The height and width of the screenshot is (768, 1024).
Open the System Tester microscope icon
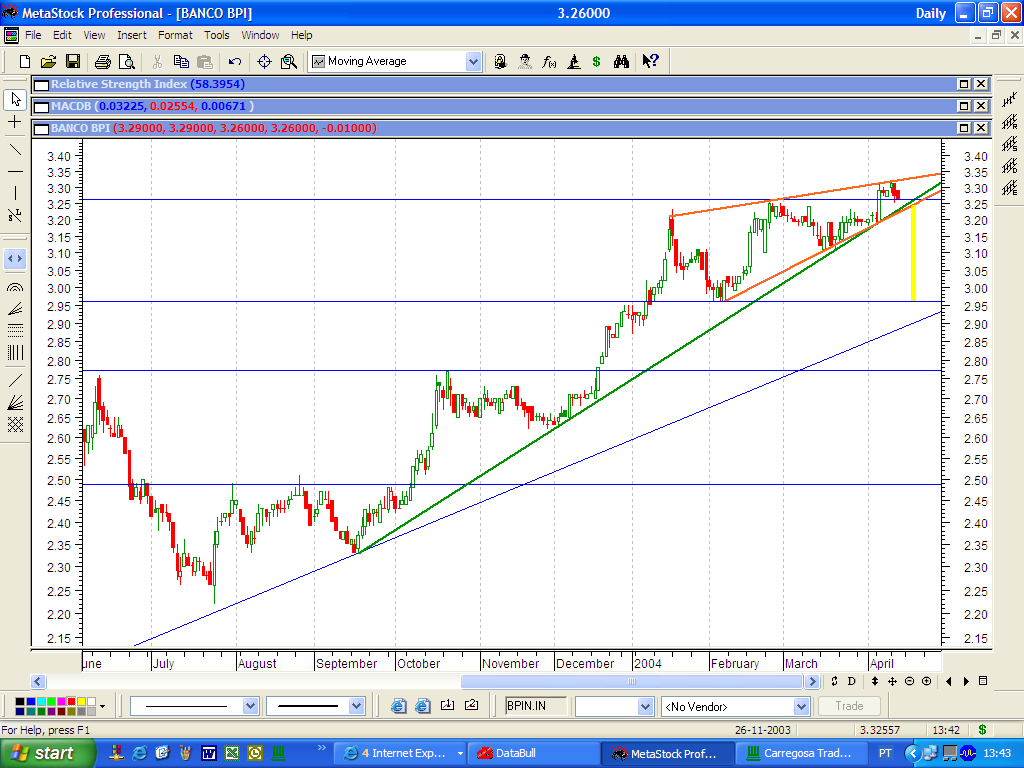(573, 61)
